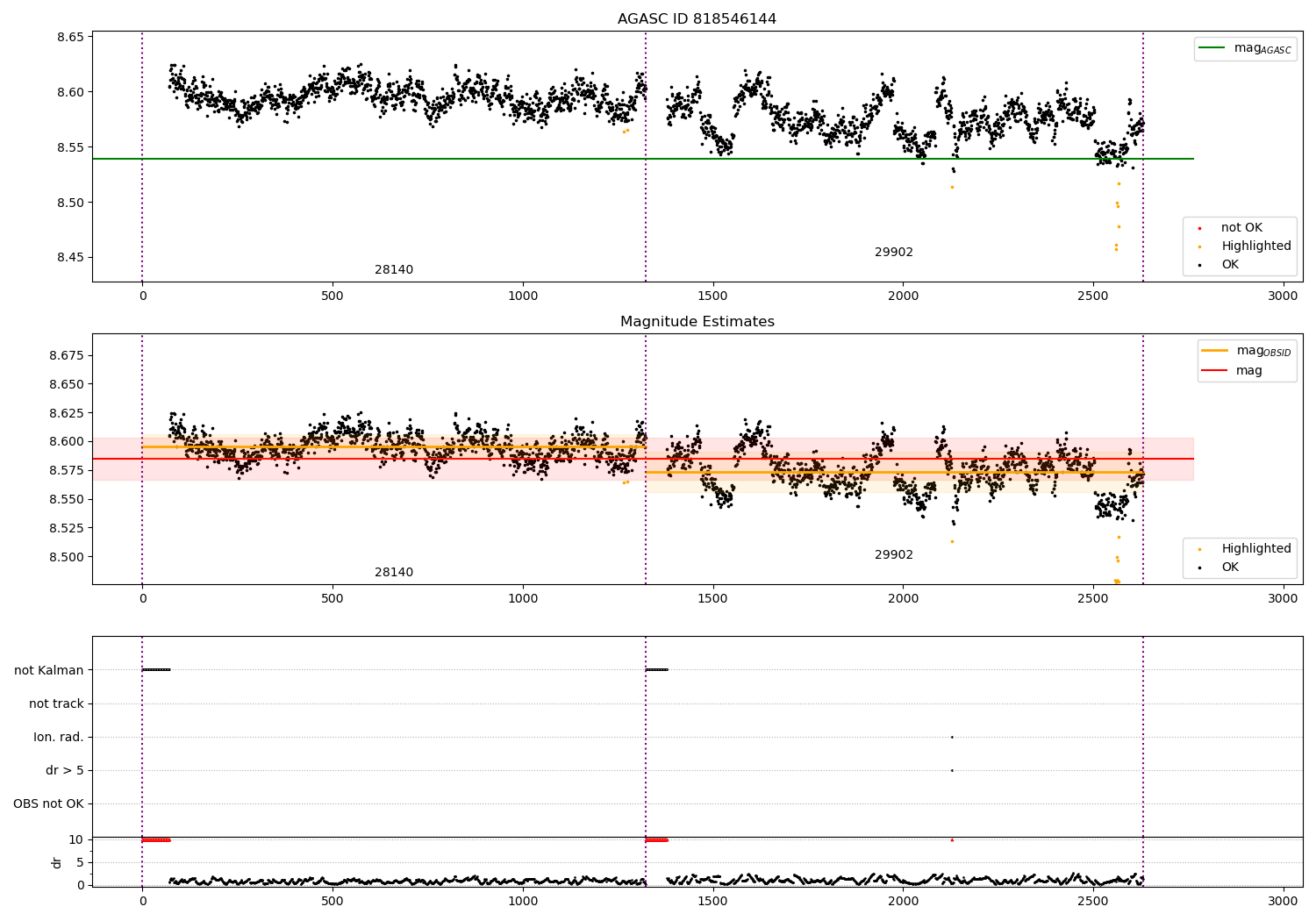Click obsid label 28140 in the top plot
Screen dimensions: 1316x921
pyautogui.click(x=394, y=270)
